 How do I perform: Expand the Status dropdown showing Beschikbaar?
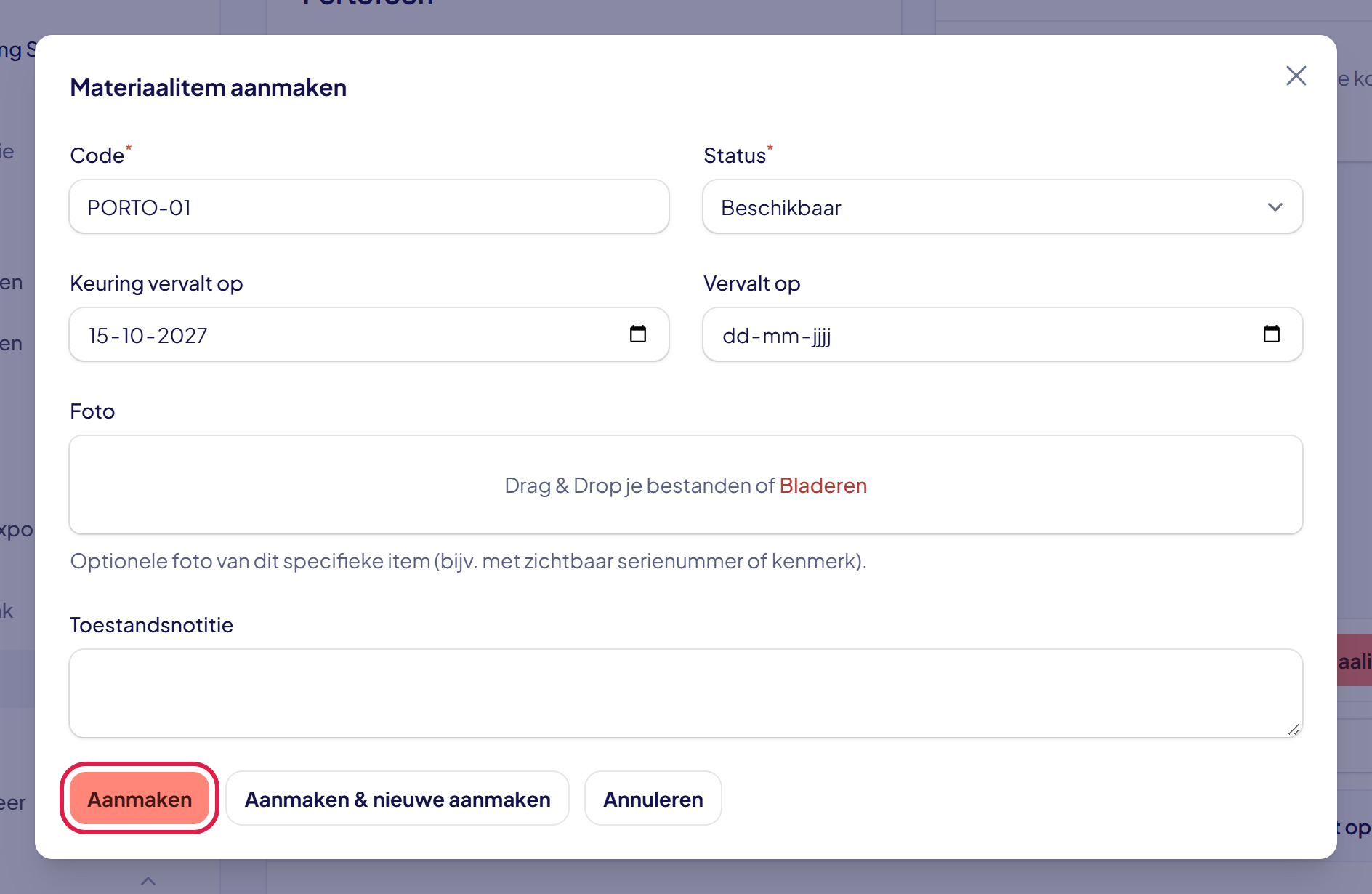pos(1002,207)
